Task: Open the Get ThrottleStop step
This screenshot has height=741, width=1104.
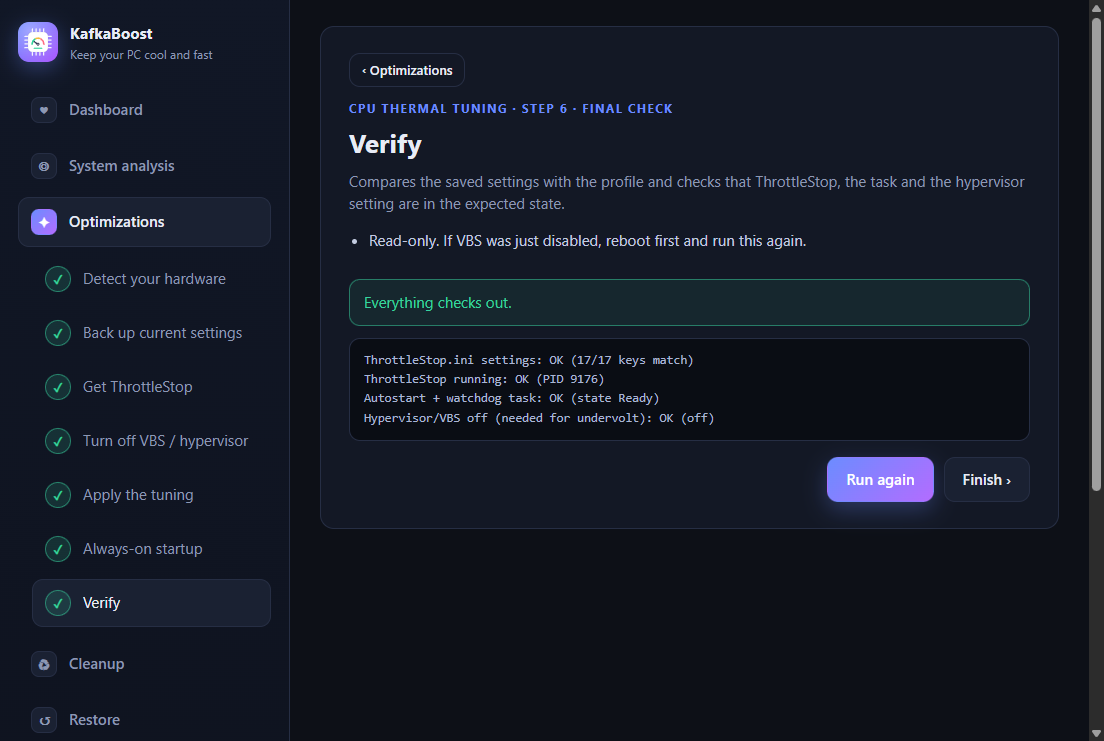Action: [151, 387]
